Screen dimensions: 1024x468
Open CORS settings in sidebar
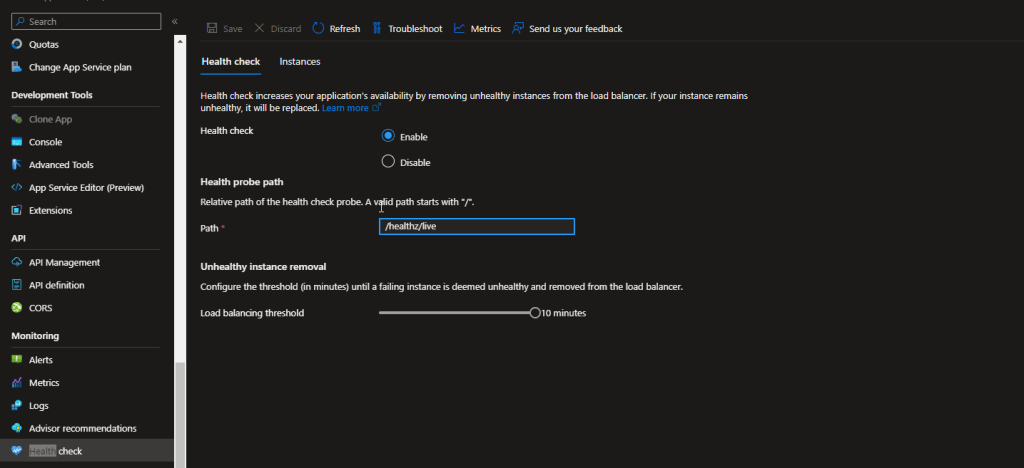pyautogui.click(x=40, y=308)
